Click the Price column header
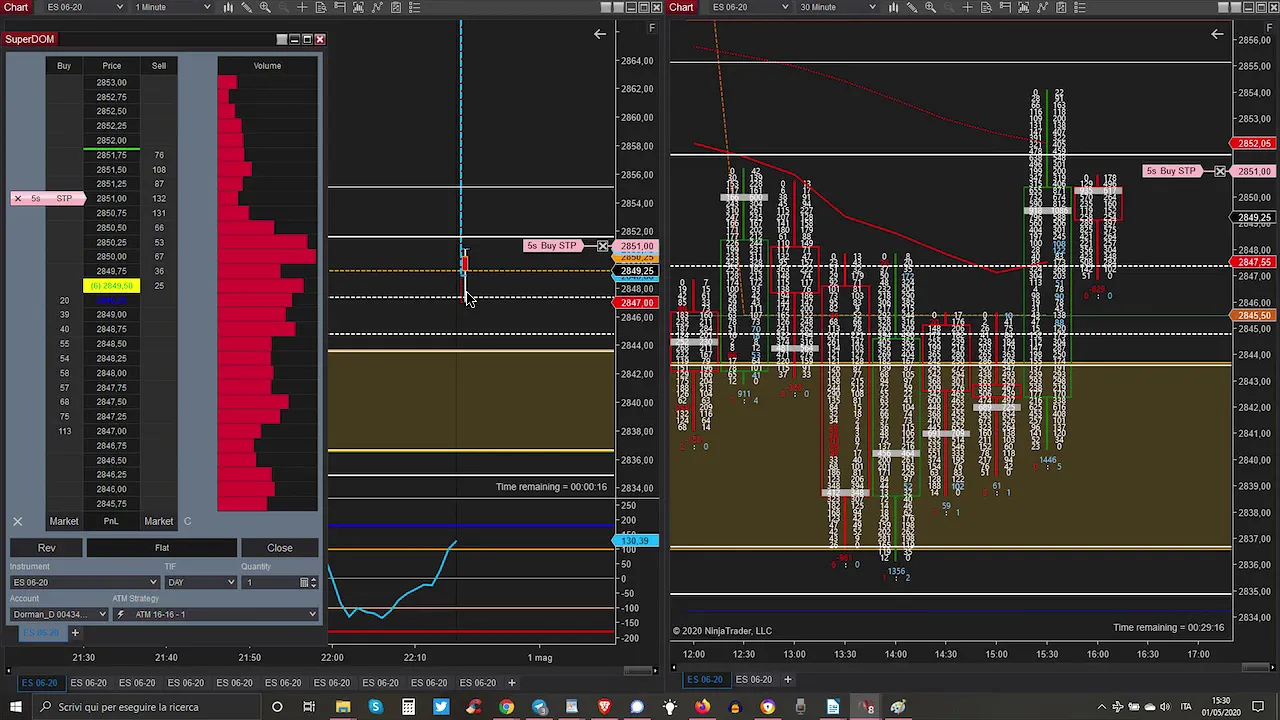 click(x=111, y=66)
